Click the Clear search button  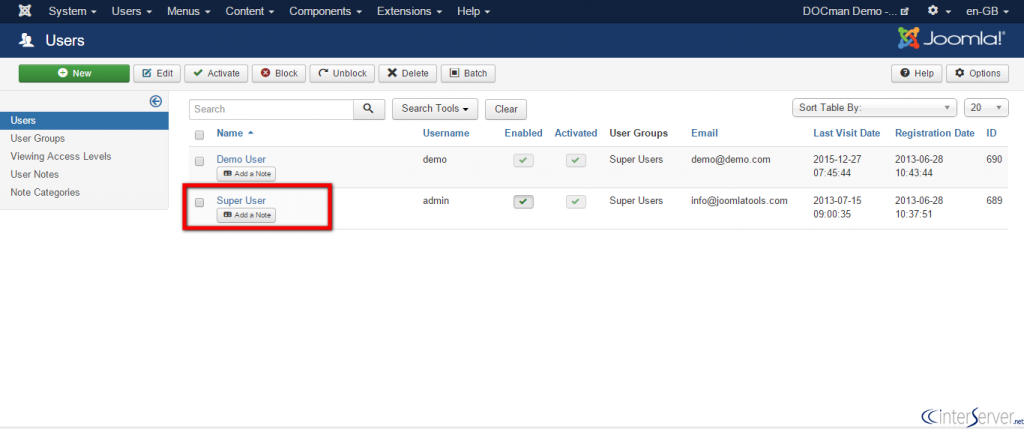pyautogui.click(x=506, y=109)
